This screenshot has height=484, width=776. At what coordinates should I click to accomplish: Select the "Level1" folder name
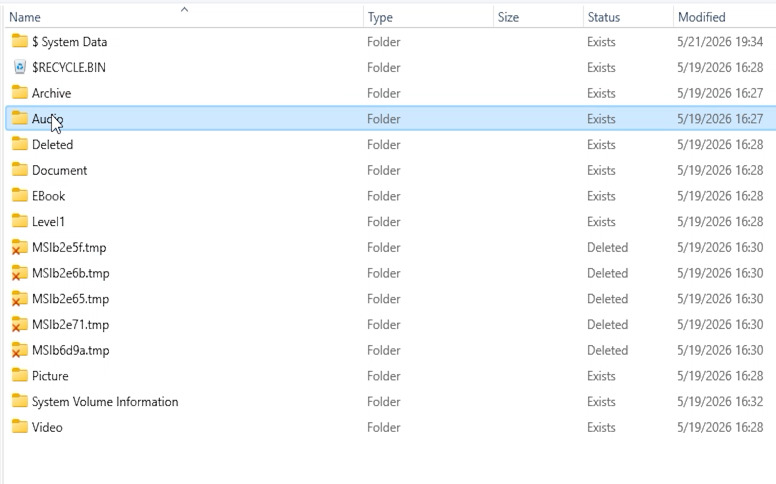click(48, 222)
